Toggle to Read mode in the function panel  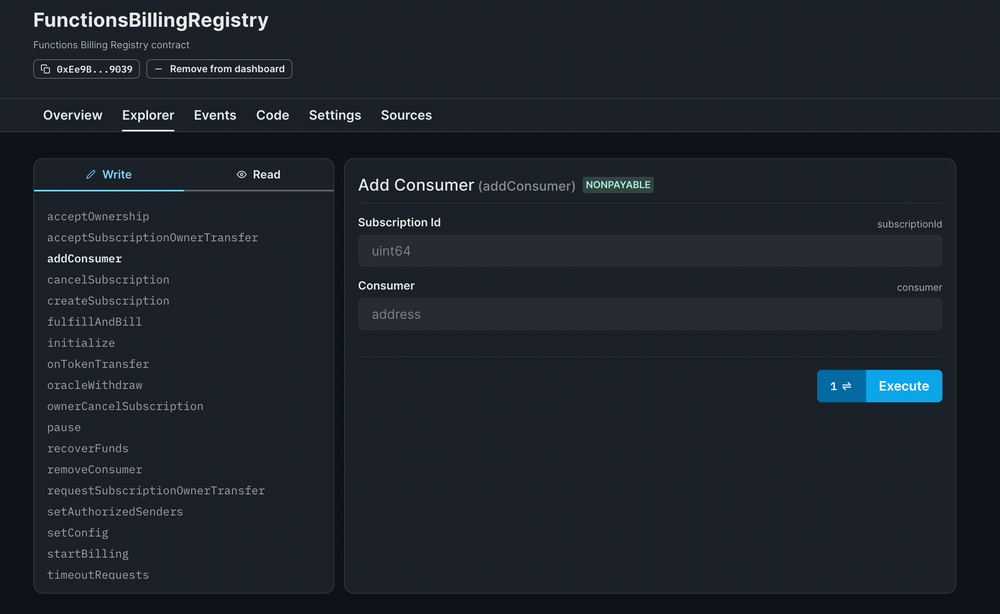pyautogui.click(x=258, y=174)
